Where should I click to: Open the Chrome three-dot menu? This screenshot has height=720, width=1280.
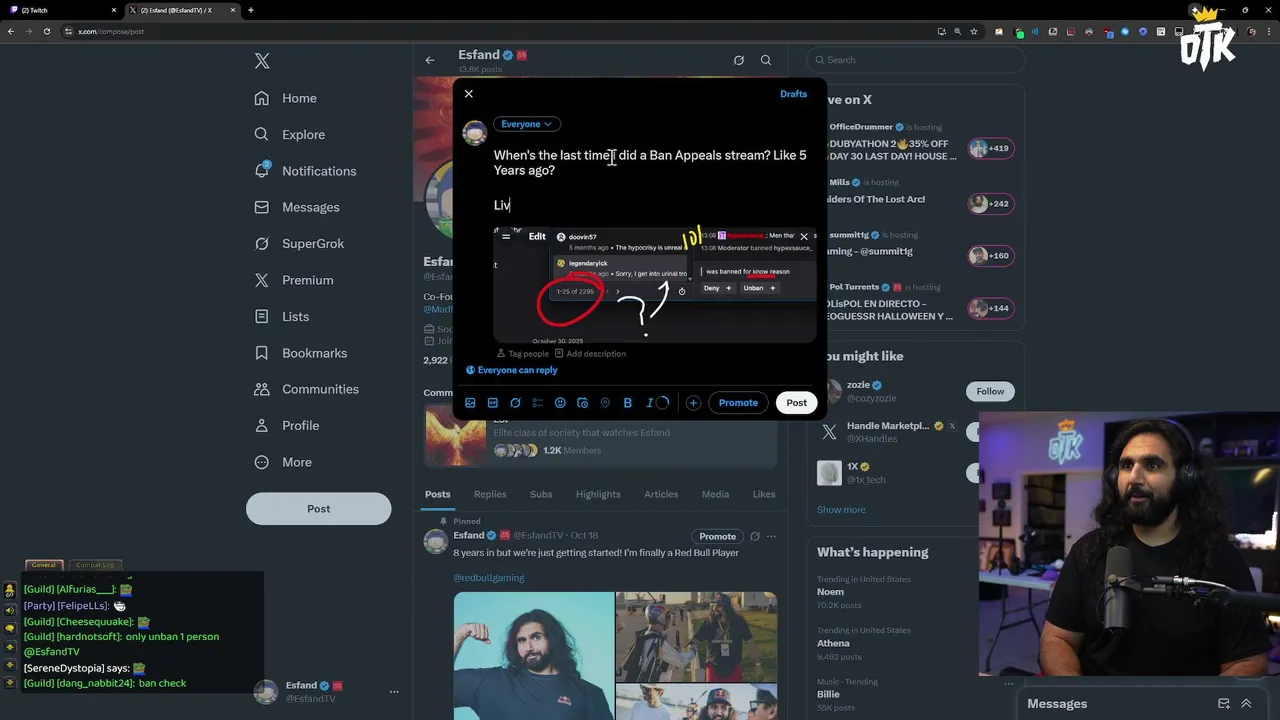click(1270, 31)
